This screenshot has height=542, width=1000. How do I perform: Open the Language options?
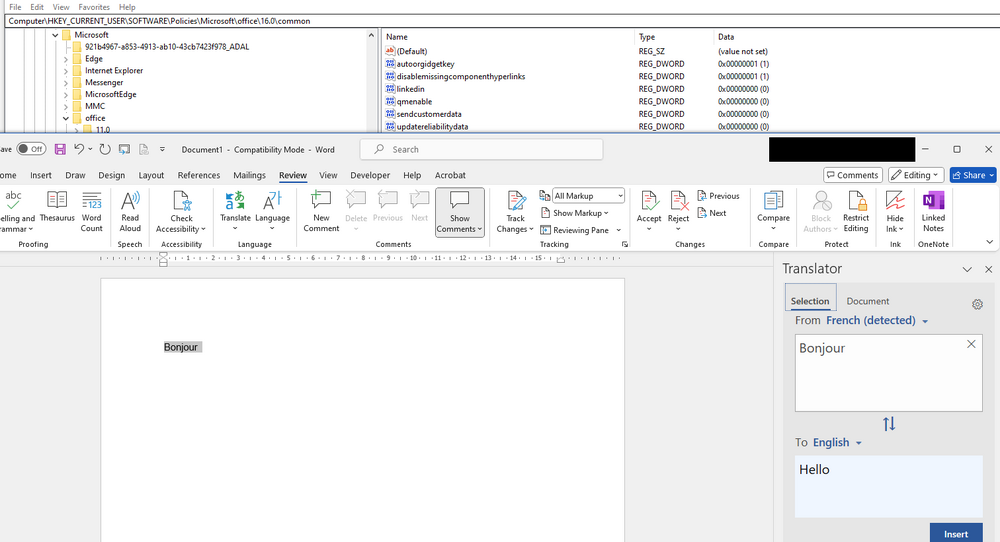click(x=272, y=212)
